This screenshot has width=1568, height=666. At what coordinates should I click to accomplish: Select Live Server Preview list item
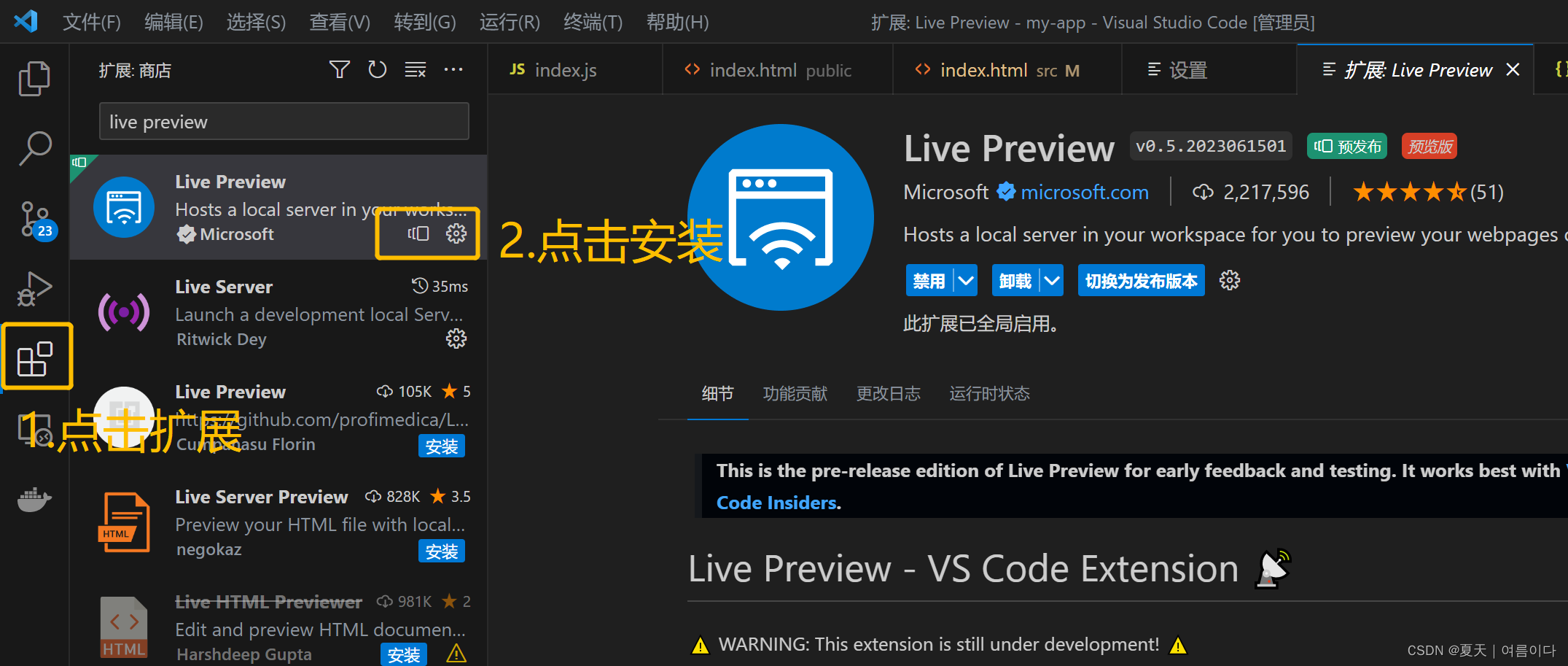coord(278,522)
